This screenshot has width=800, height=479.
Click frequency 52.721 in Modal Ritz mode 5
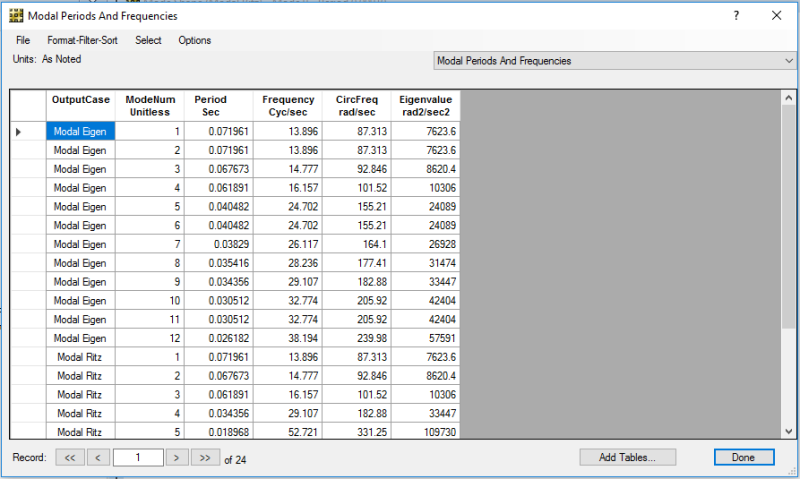tap(288, 432)
